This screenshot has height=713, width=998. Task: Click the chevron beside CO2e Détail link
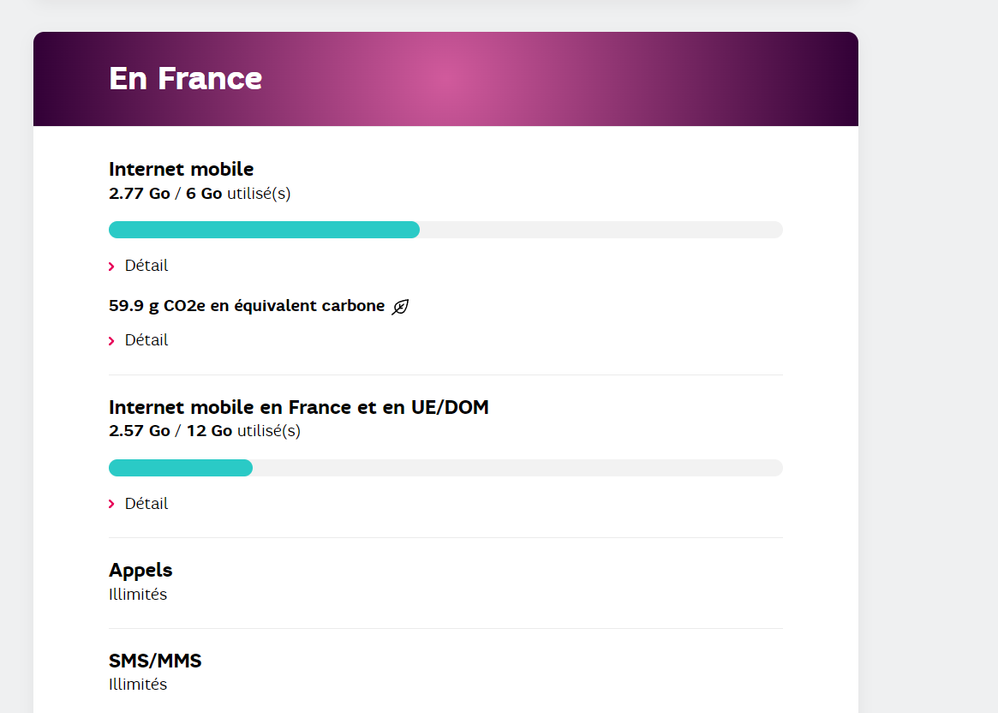[111, 340]
